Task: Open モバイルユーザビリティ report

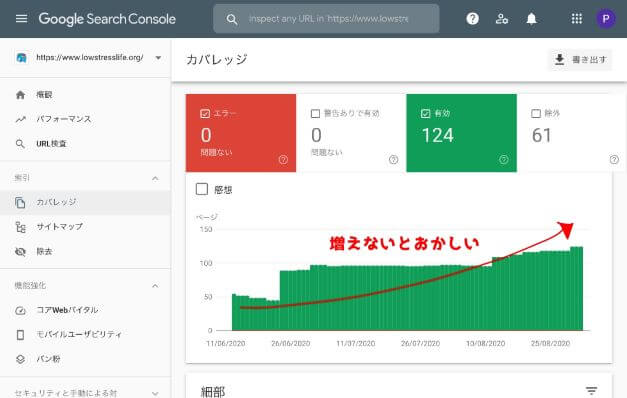Action: click(85, 334)
